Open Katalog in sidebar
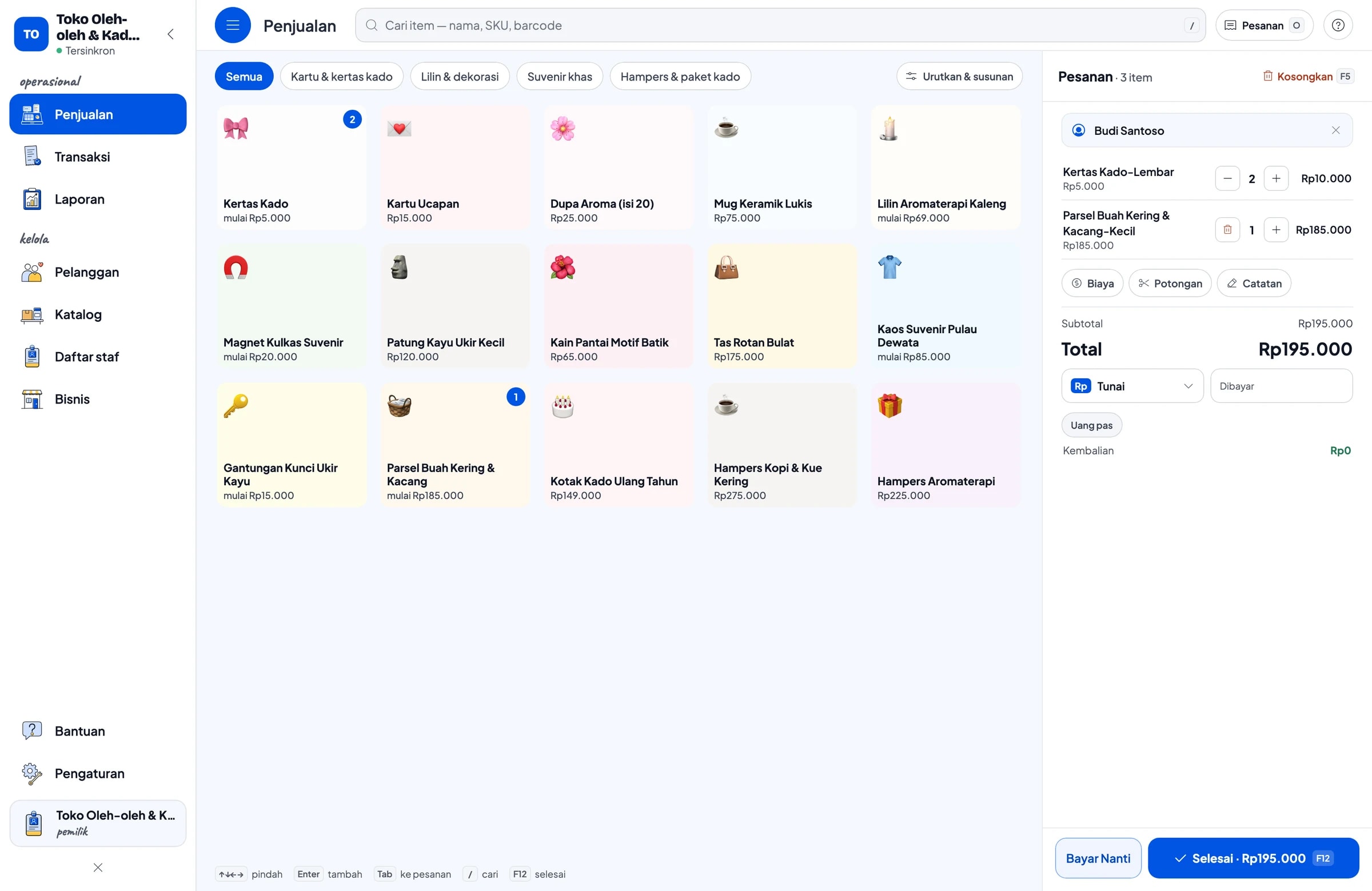Viewport: 1372px width, 891px height. pyautogui.click(x=98, y=315)
